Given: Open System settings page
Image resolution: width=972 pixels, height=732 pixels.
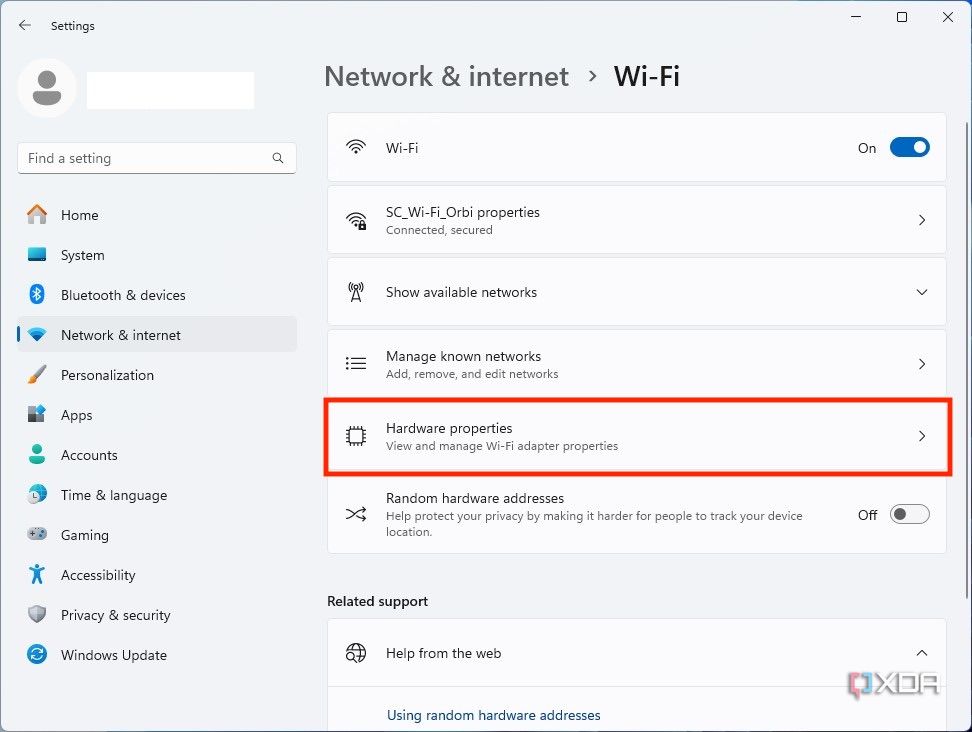Looking at the screenshot, I should pyautogui.click(x=157, y=255).
